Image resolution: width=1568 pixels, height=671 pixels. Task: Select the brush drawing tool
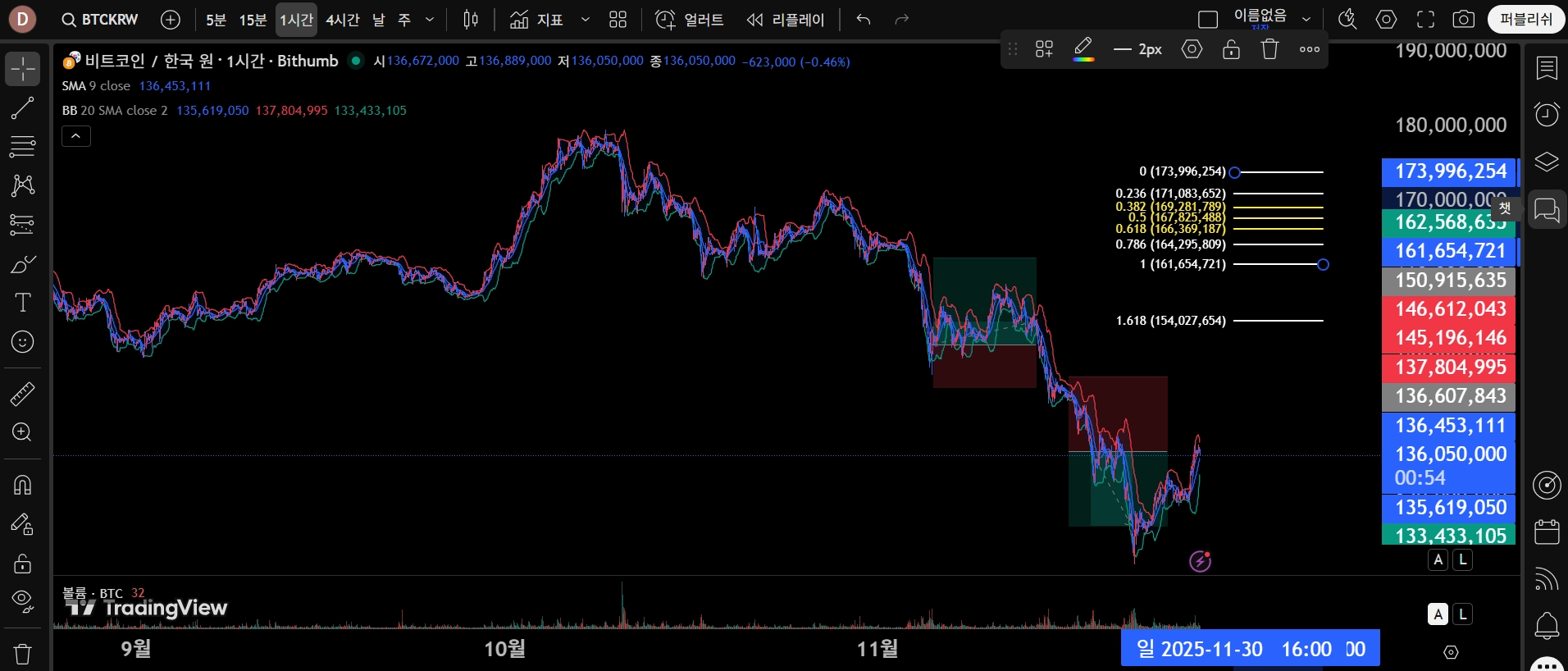click(x=23, y=264)
